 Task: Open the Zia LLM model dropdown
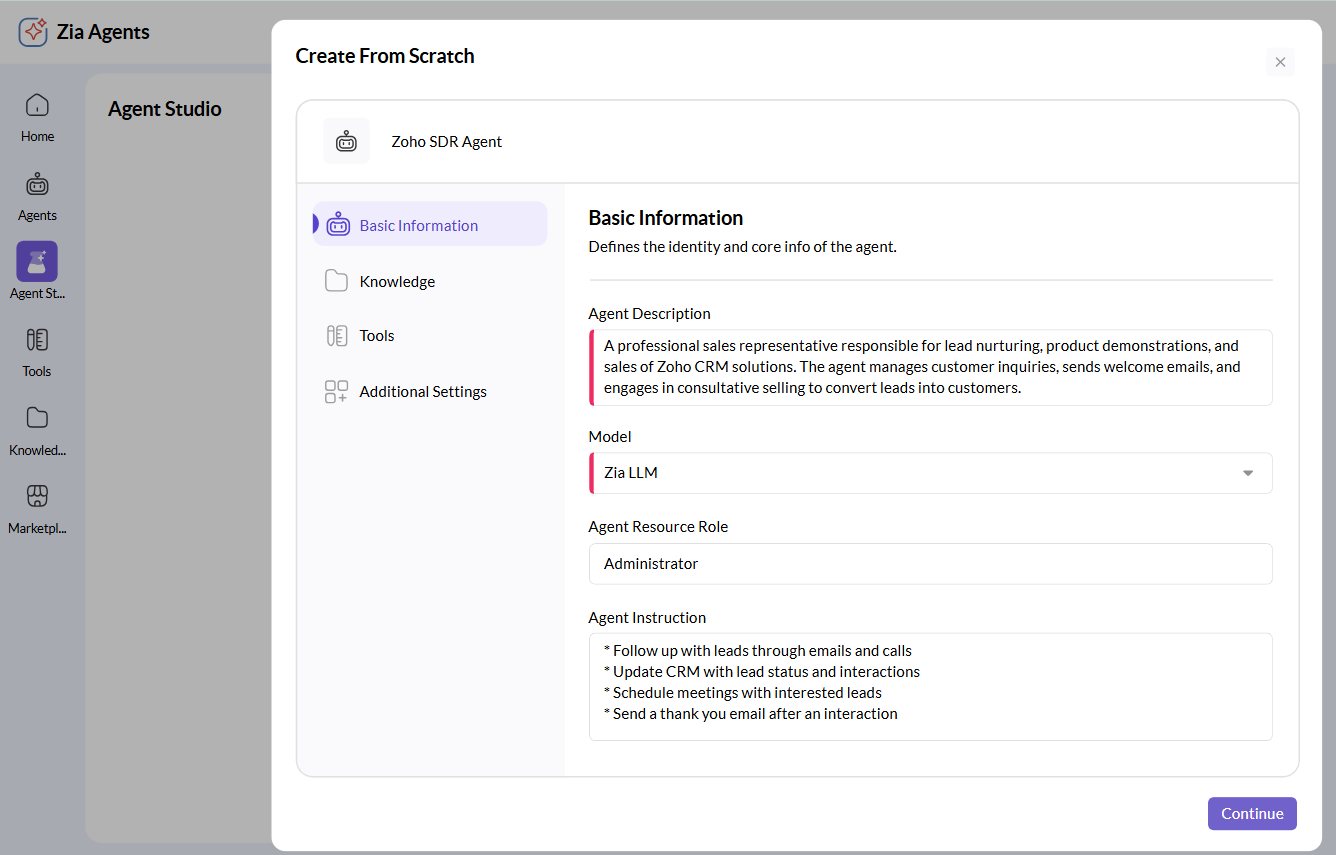(1247, 472)
